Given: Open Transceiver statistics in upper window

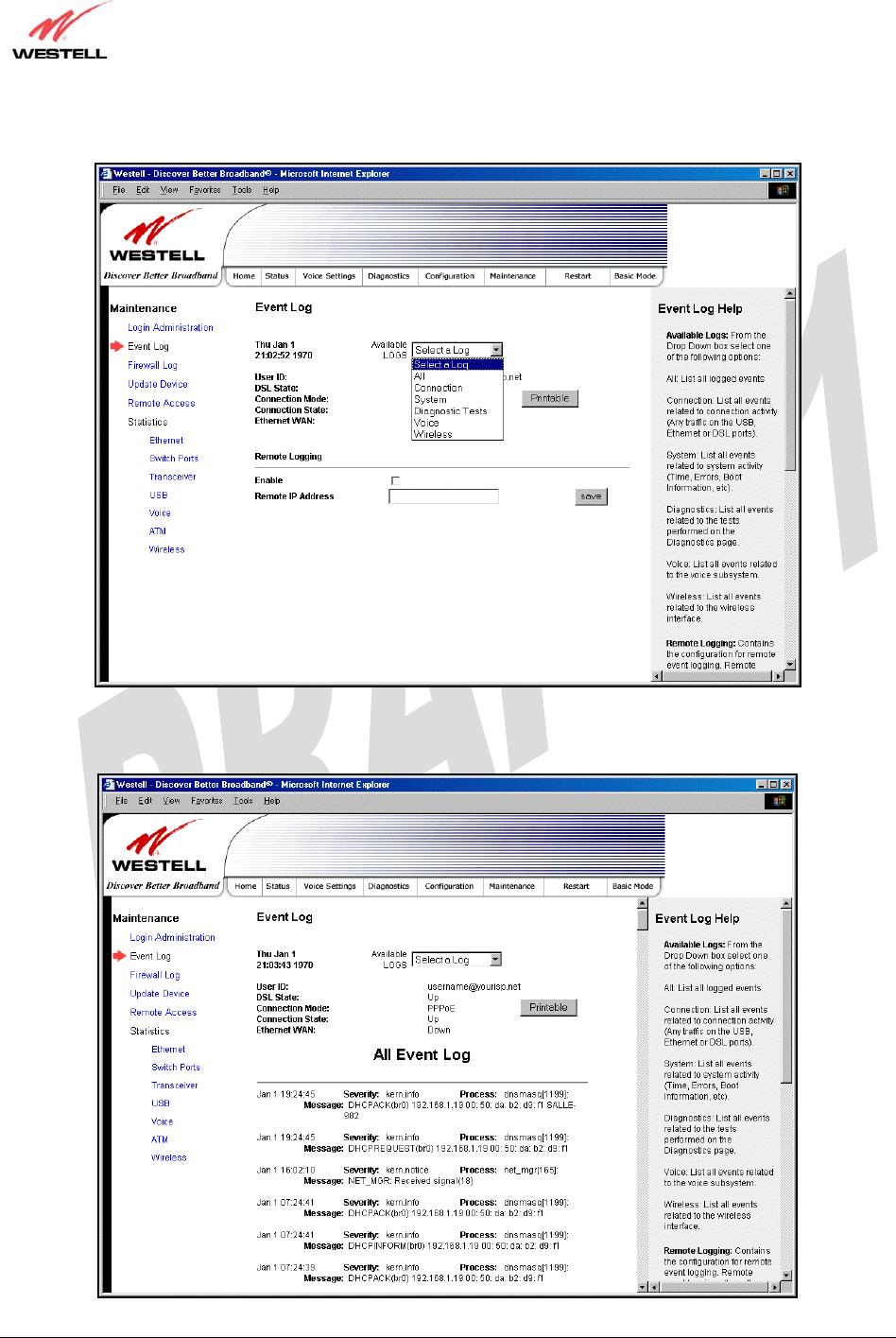Looking at the screenshot, I should coord(173,477).
